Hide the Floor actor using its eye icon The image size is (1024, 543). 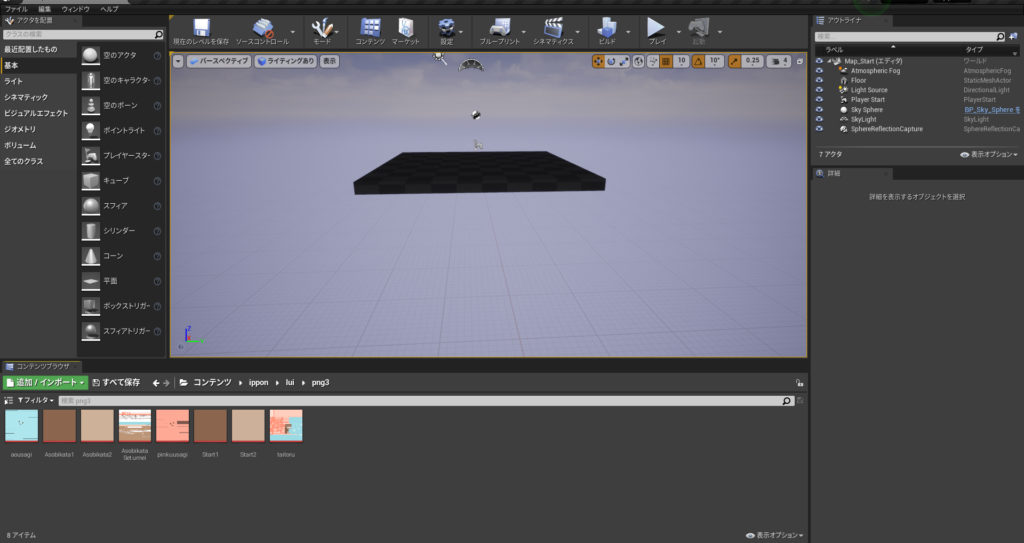[x=819, y=80]
